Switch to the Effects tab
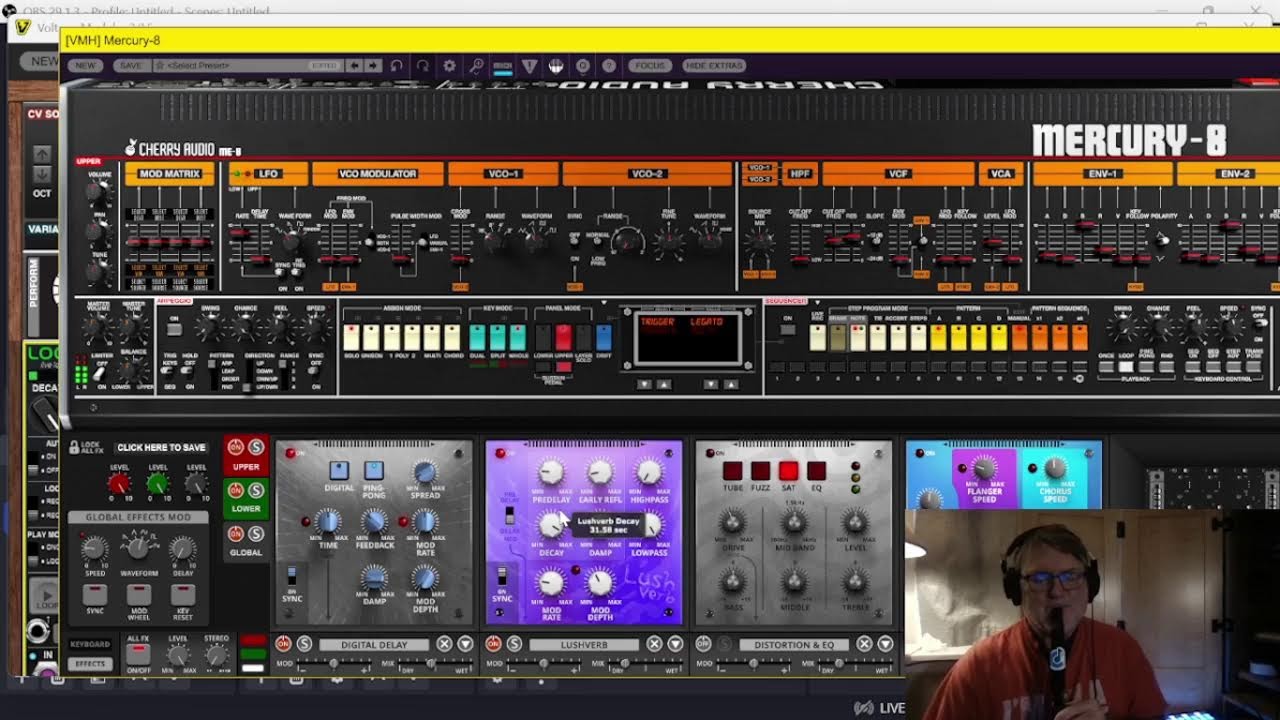Screen dimensions: 1280x720 [90, 663]
